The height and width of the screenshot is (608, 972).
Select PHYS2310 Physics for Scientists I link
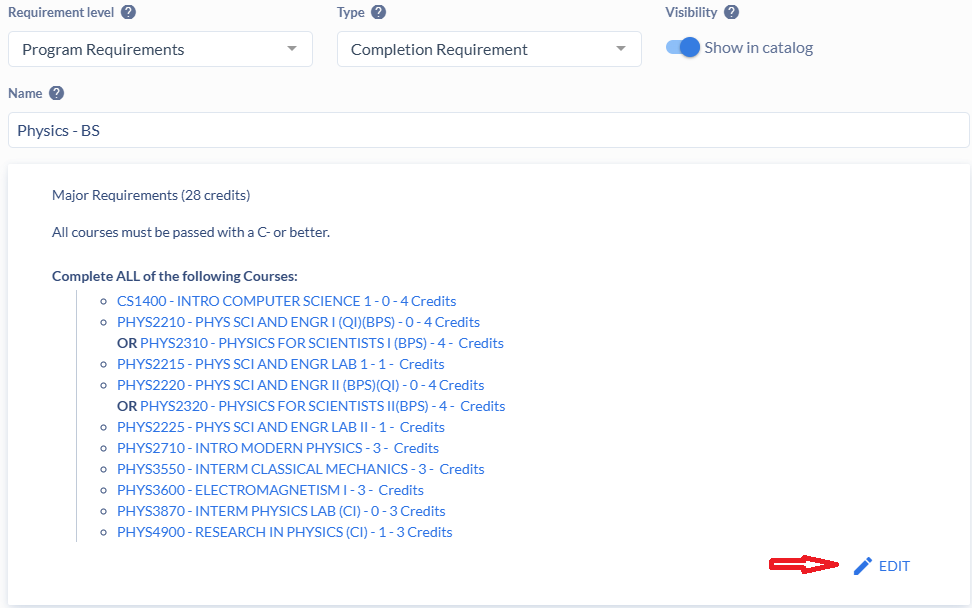coord(321,343)
